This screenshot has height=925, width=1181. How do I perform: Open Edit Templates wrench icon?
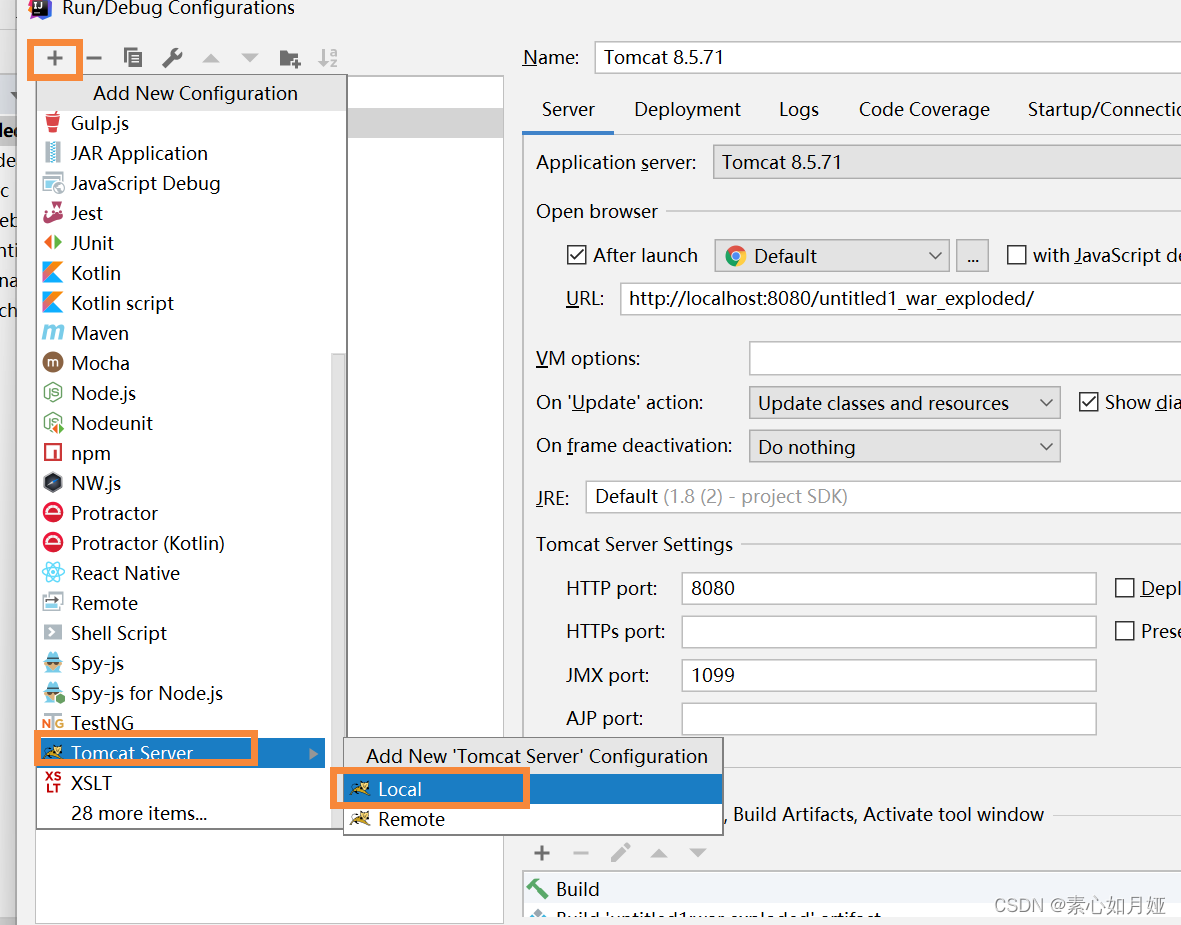(x=172, y=57)
